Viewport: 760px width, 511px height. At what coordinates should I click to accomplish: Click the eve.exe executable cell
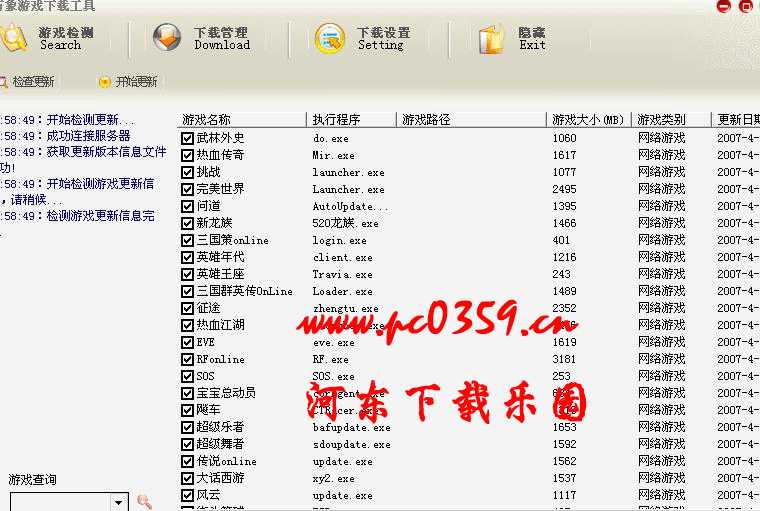(x=334, y=343)
